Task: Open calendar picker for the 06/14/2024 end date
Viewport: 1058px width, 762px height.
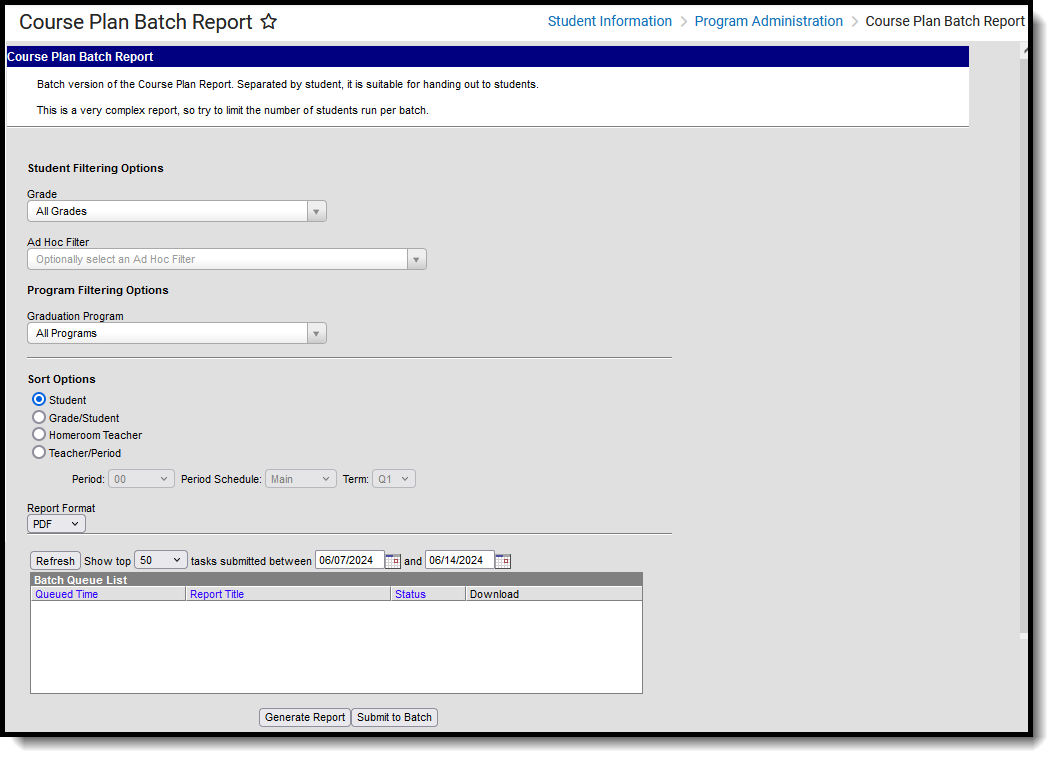Action: pos(503,561)
